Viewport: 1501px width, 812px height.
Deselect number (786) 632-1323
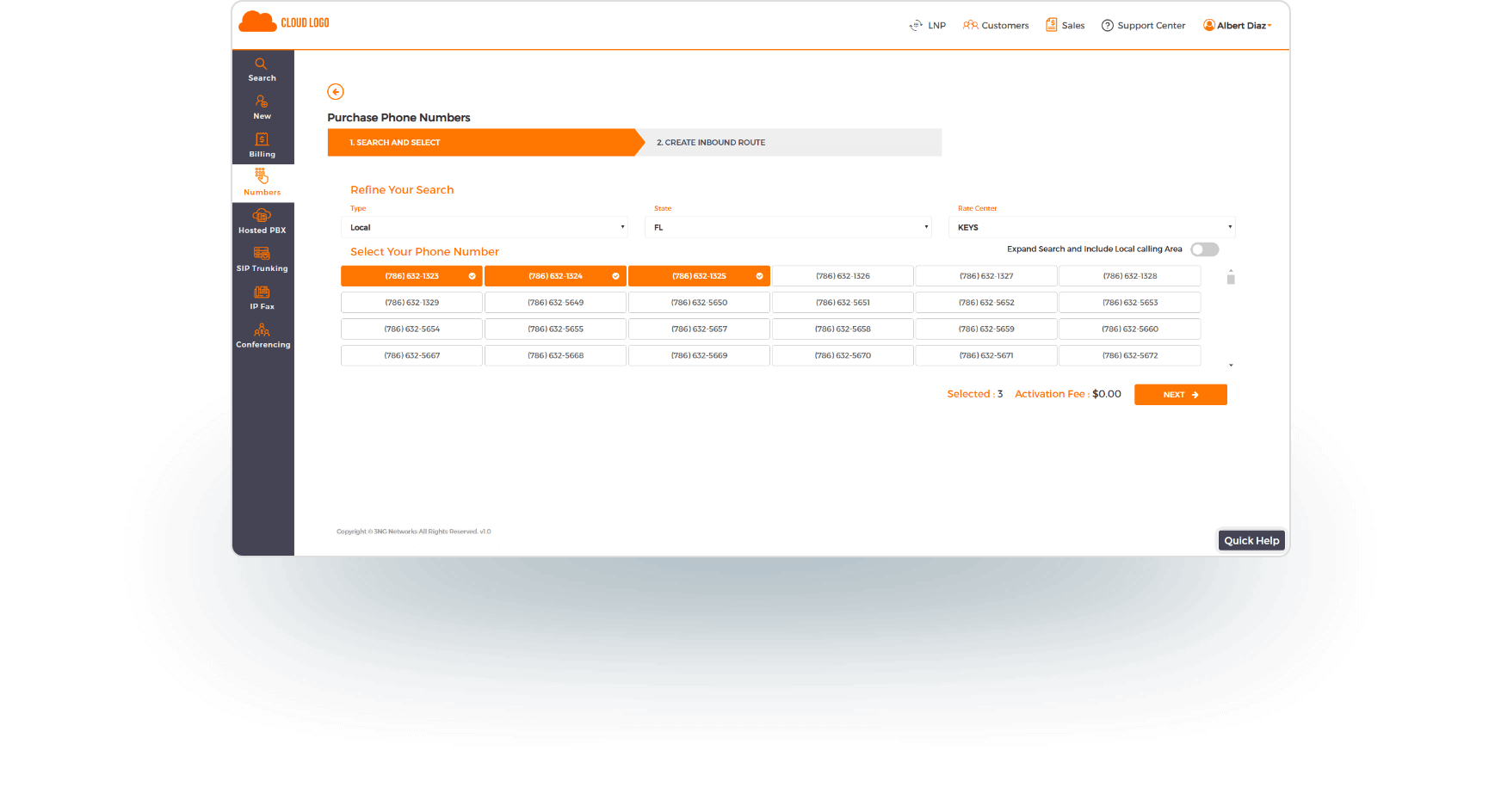click(411, 276)
